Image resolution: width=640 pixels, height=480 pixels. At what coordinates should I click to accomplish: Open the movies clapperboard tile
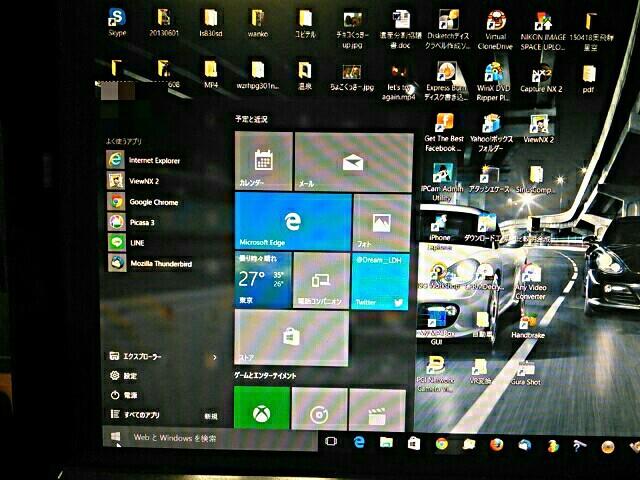point(377,410)
